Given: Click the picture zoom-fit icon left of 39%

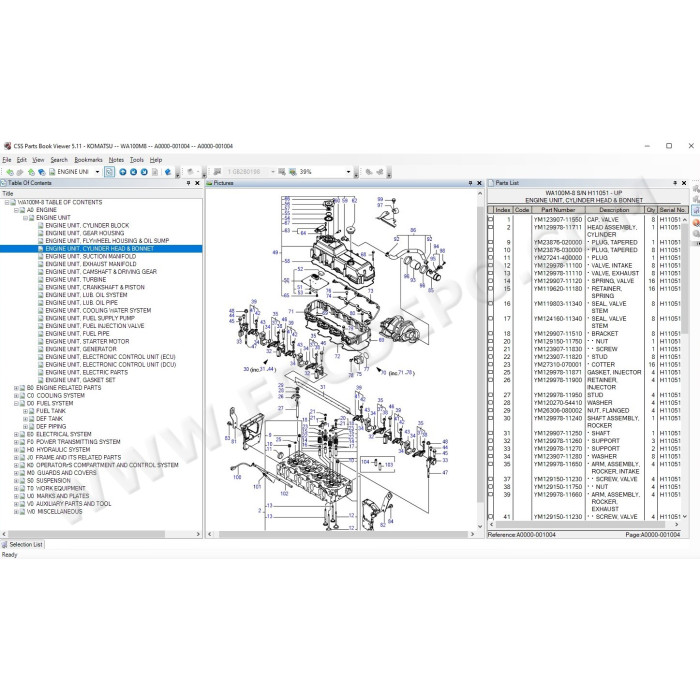Looking at the screenshot, I should click(282, 172).
